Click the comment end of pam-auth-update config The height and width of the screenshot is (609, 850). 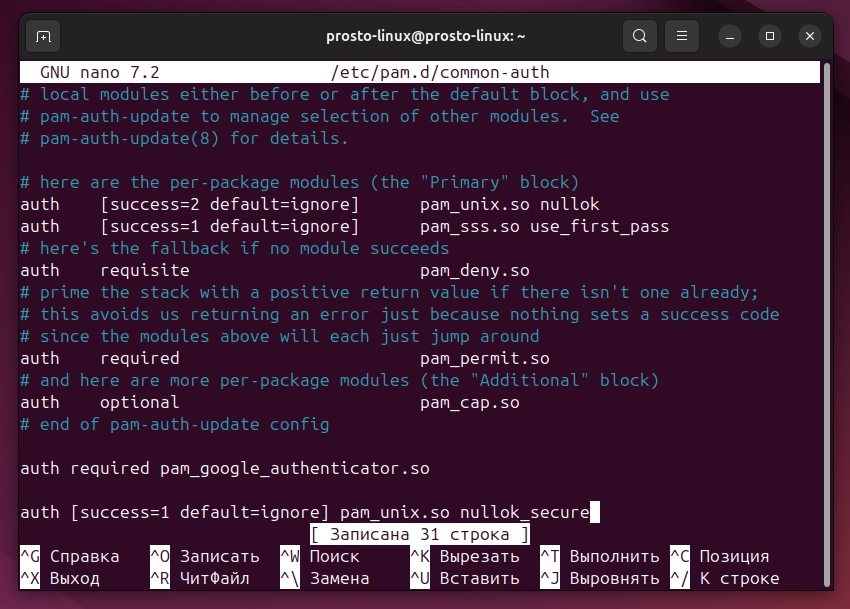175,425
